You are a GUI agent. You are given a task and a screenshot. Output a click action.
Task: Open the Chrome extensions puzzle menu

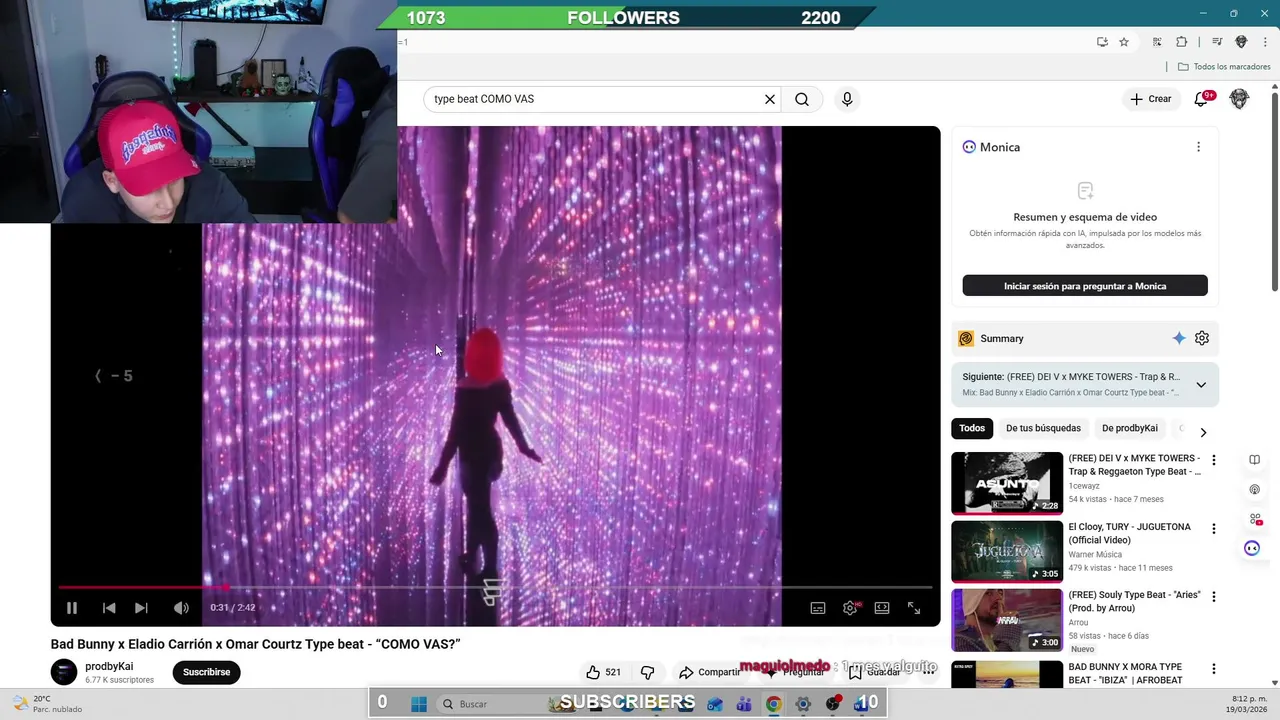click(1181, 42)
